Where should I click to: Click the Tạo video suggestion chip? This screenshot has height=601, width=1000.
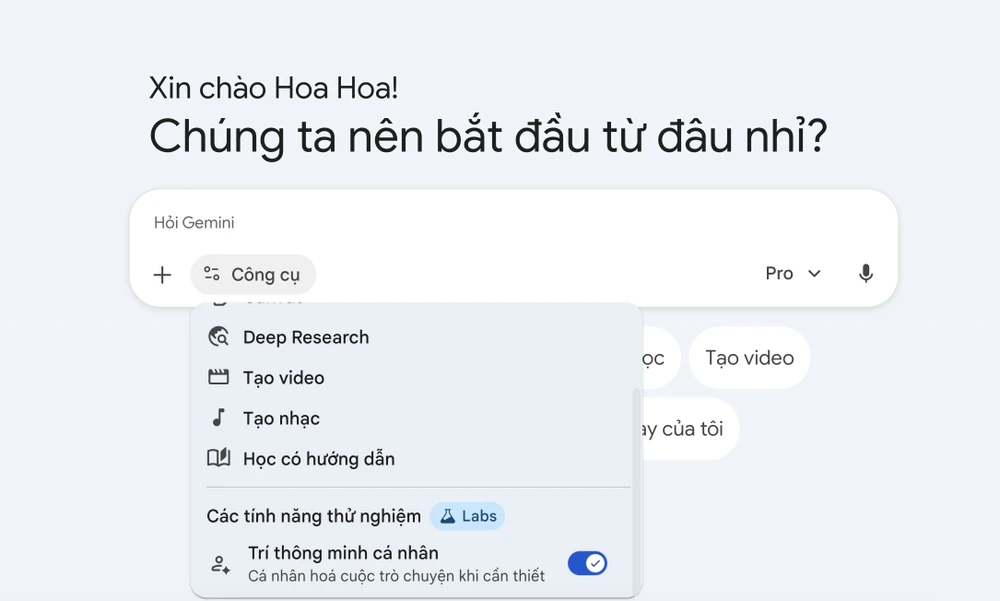pos(749,357)
